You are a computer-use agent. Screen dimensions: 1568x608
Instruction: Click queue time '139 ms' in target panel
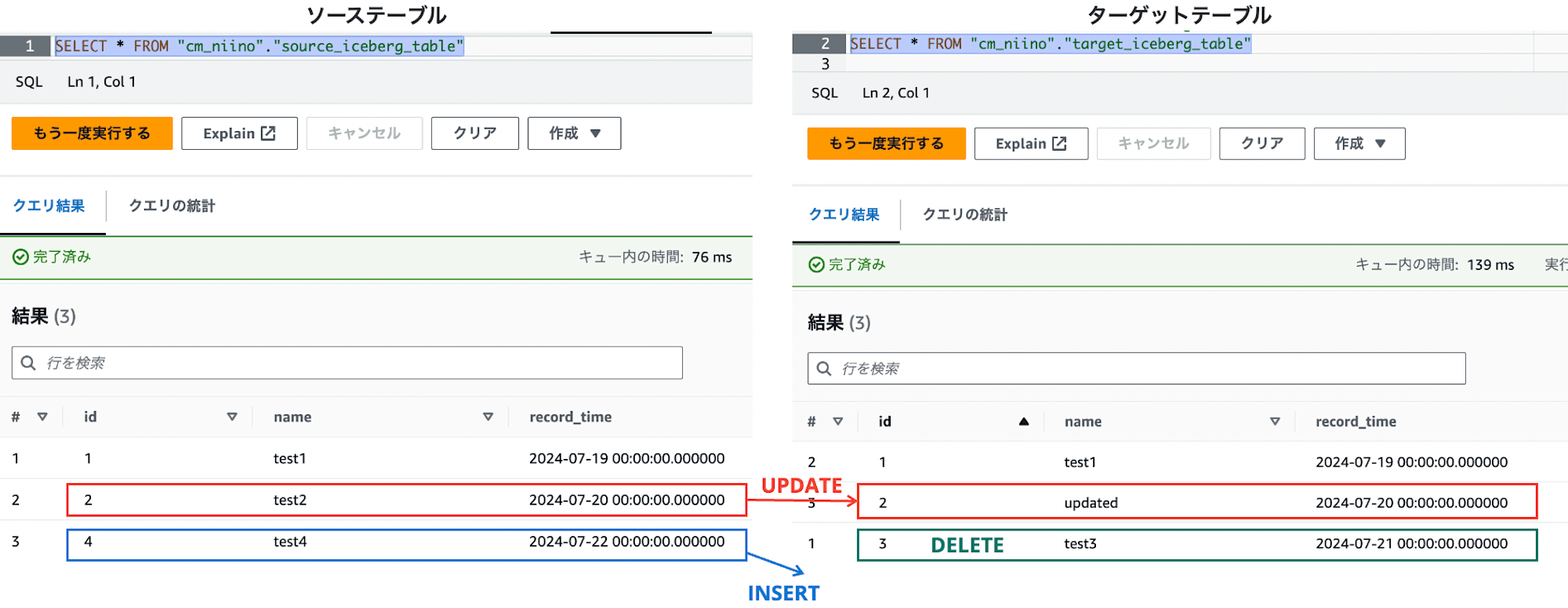(x=1490, y=265)
